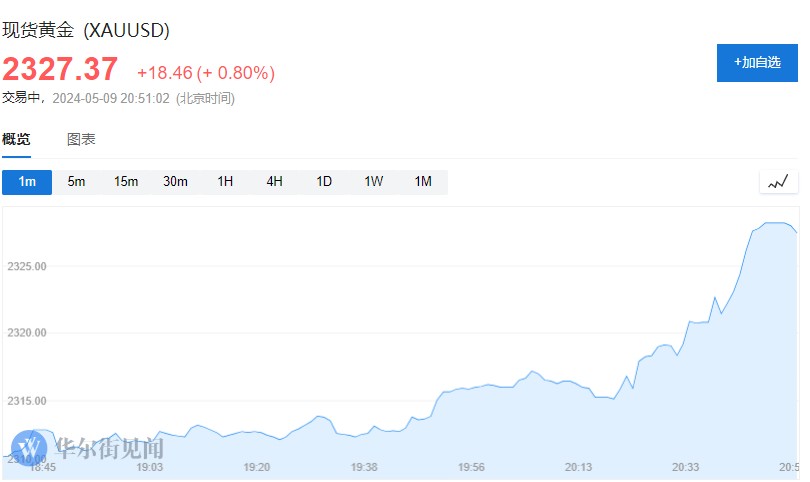Click the 现货黄金 (XAUUSD) title

point(86,30)
